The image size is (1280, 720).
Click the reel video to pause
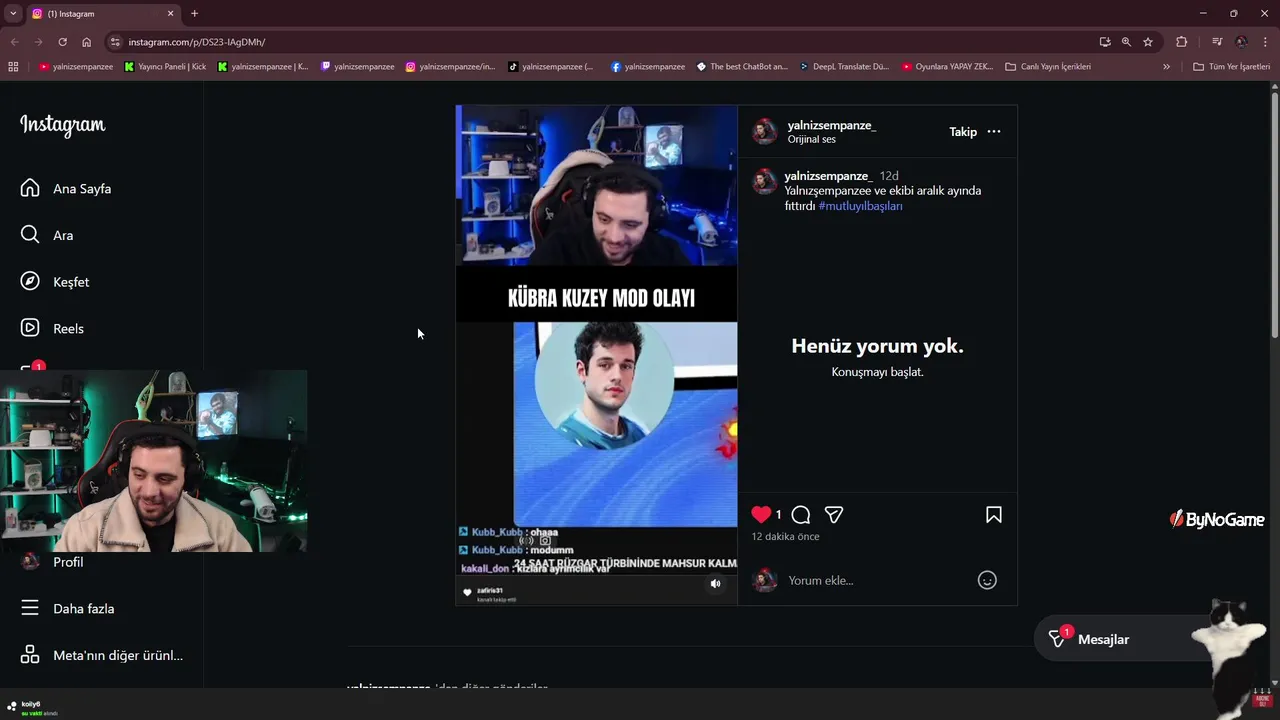tap(596, 355)
